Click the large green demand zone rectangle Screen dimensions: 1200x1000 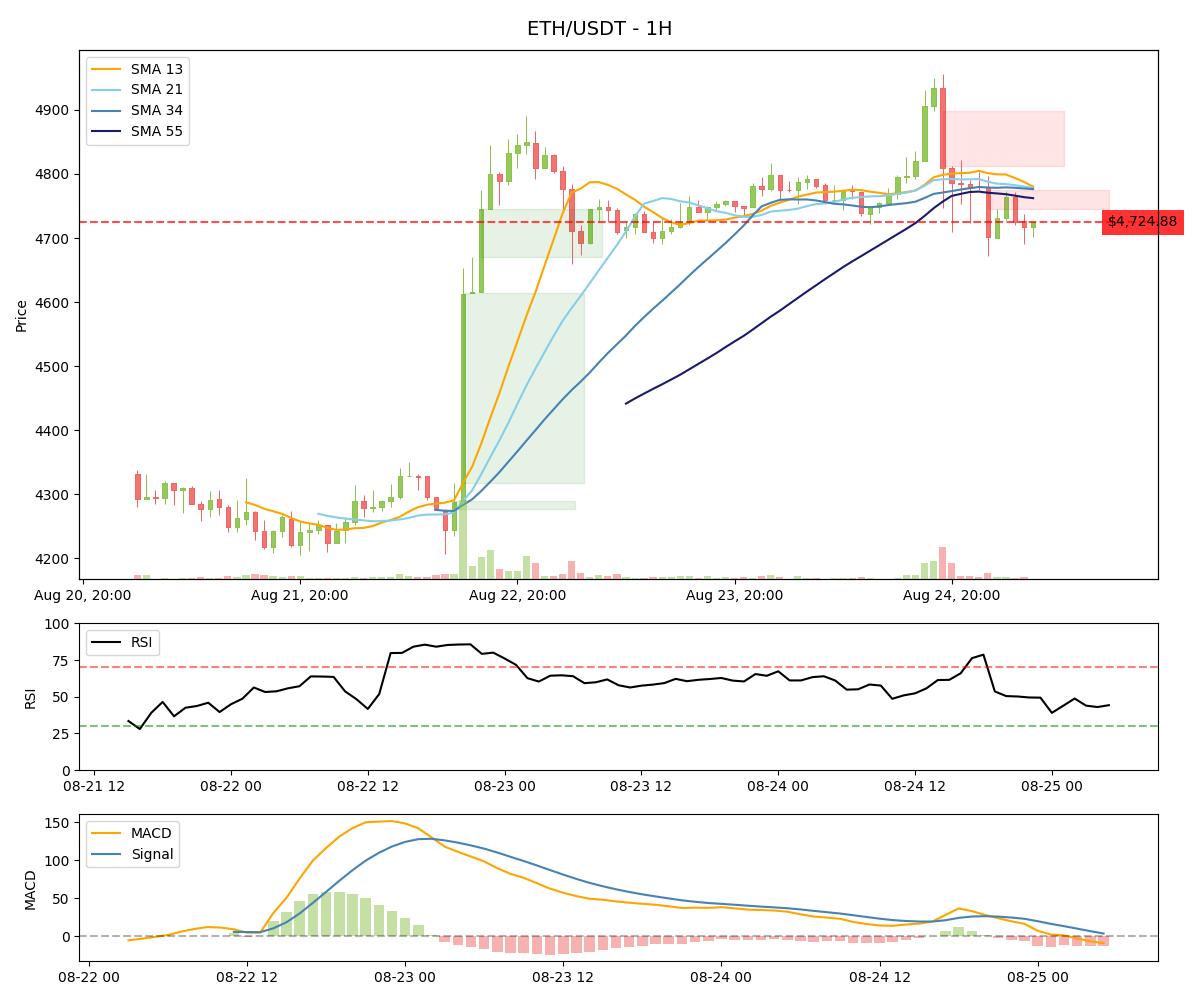point(524,388)
